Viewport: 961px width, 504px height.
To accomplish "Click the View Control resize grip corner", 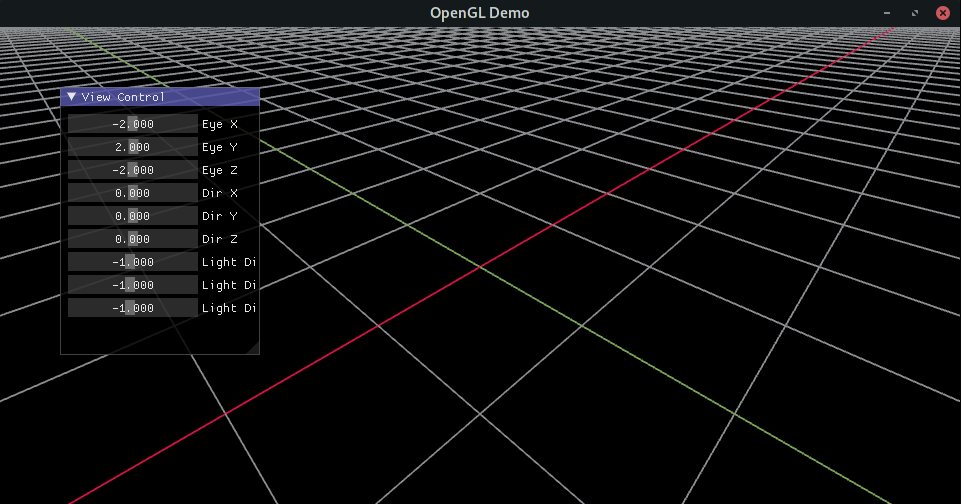I will [x=253, y=348].
